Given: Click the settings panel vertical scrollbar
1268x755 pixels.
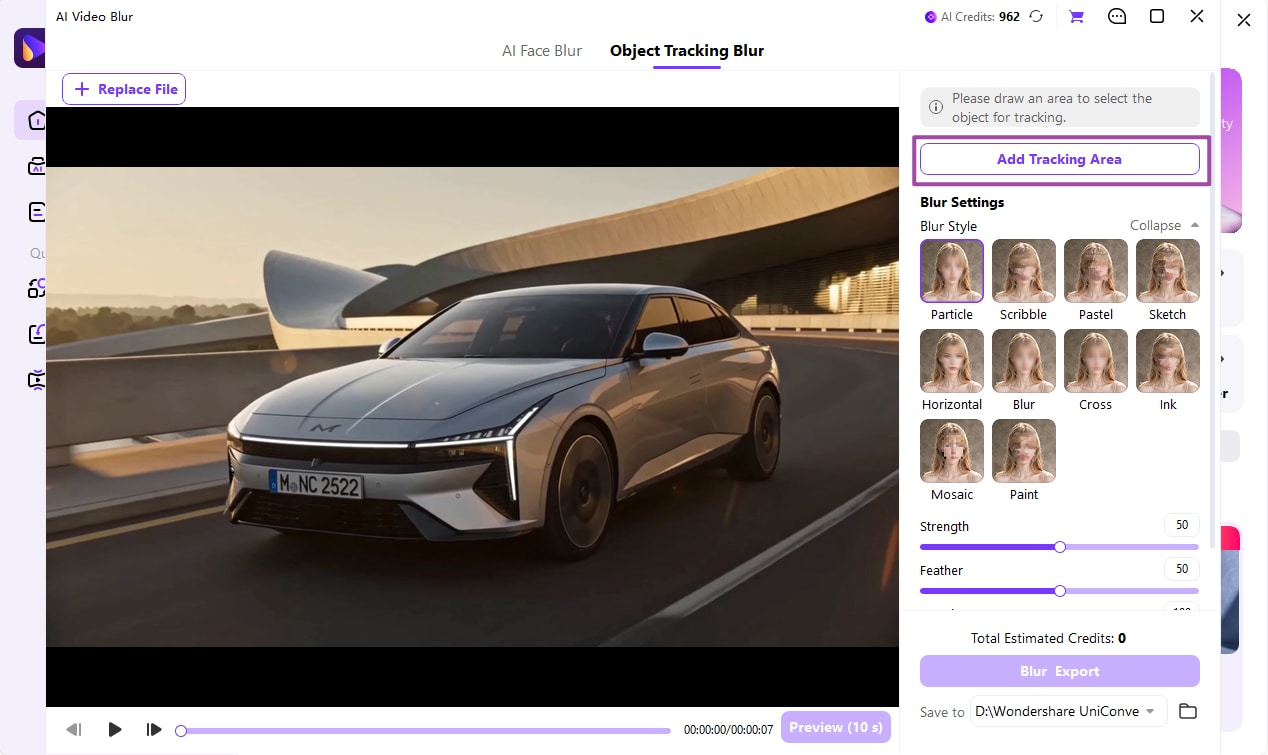Looking at the screenshot, I should [1213, 309].
